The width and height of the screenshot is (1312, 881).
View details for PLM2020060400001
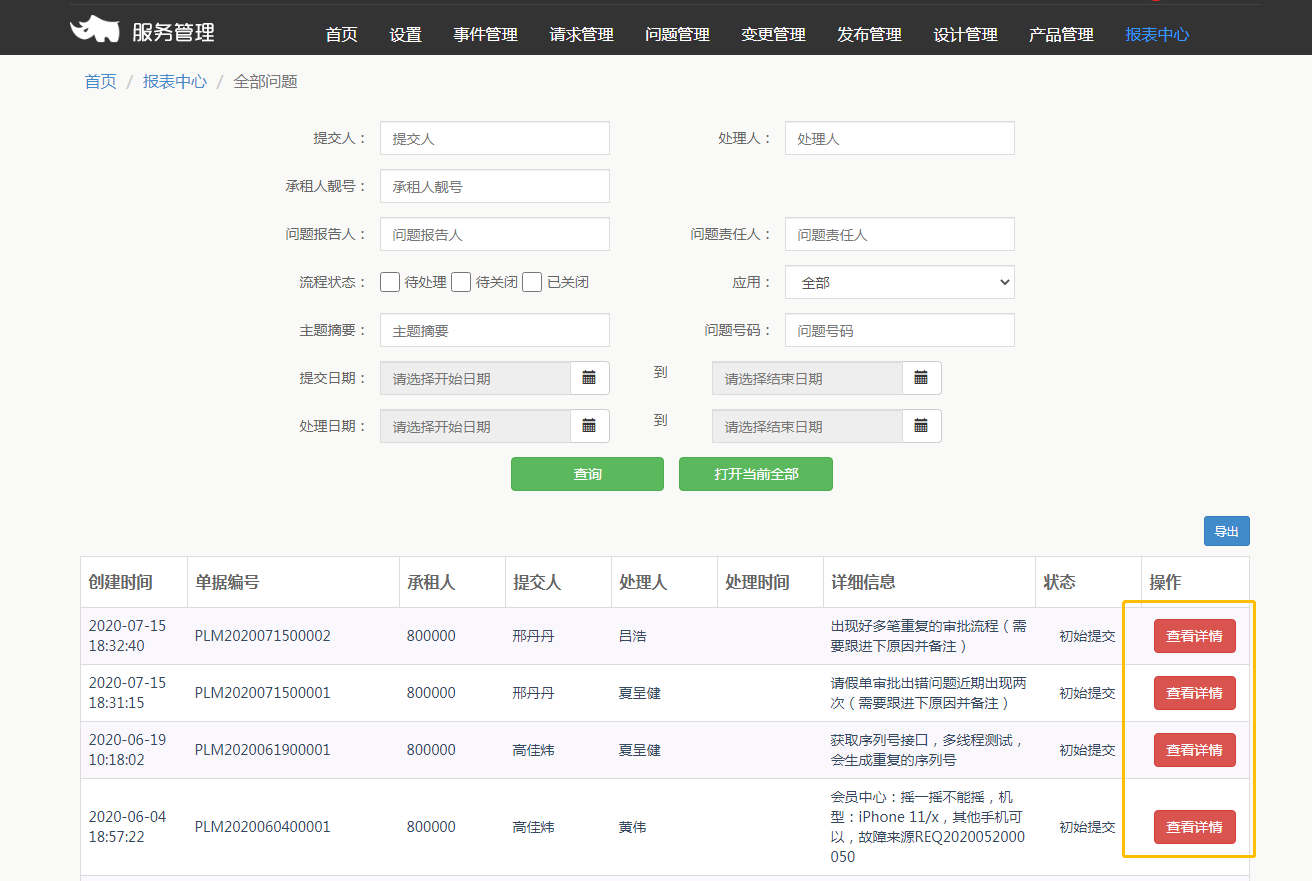point(1194,827)
